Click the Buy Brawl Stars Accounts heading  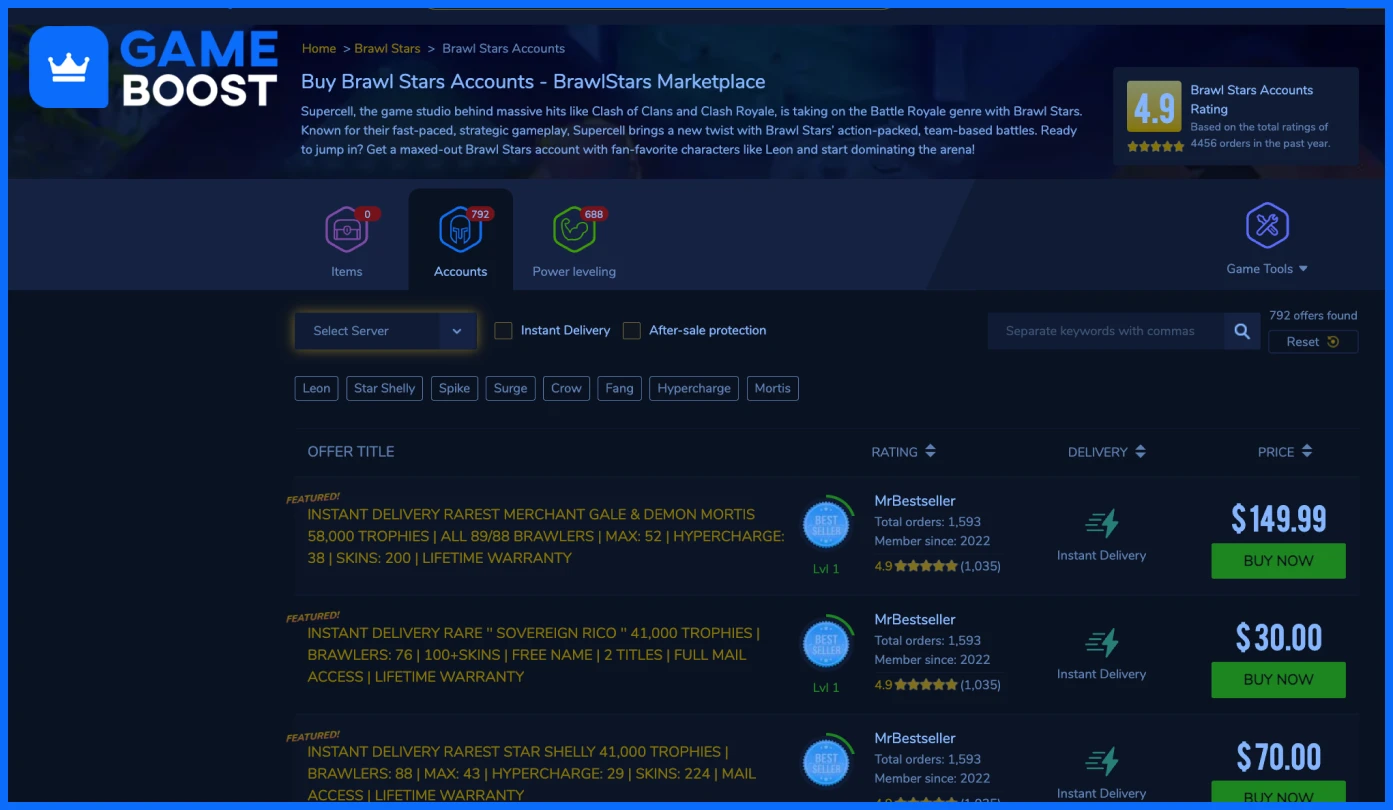pos(533,82)
